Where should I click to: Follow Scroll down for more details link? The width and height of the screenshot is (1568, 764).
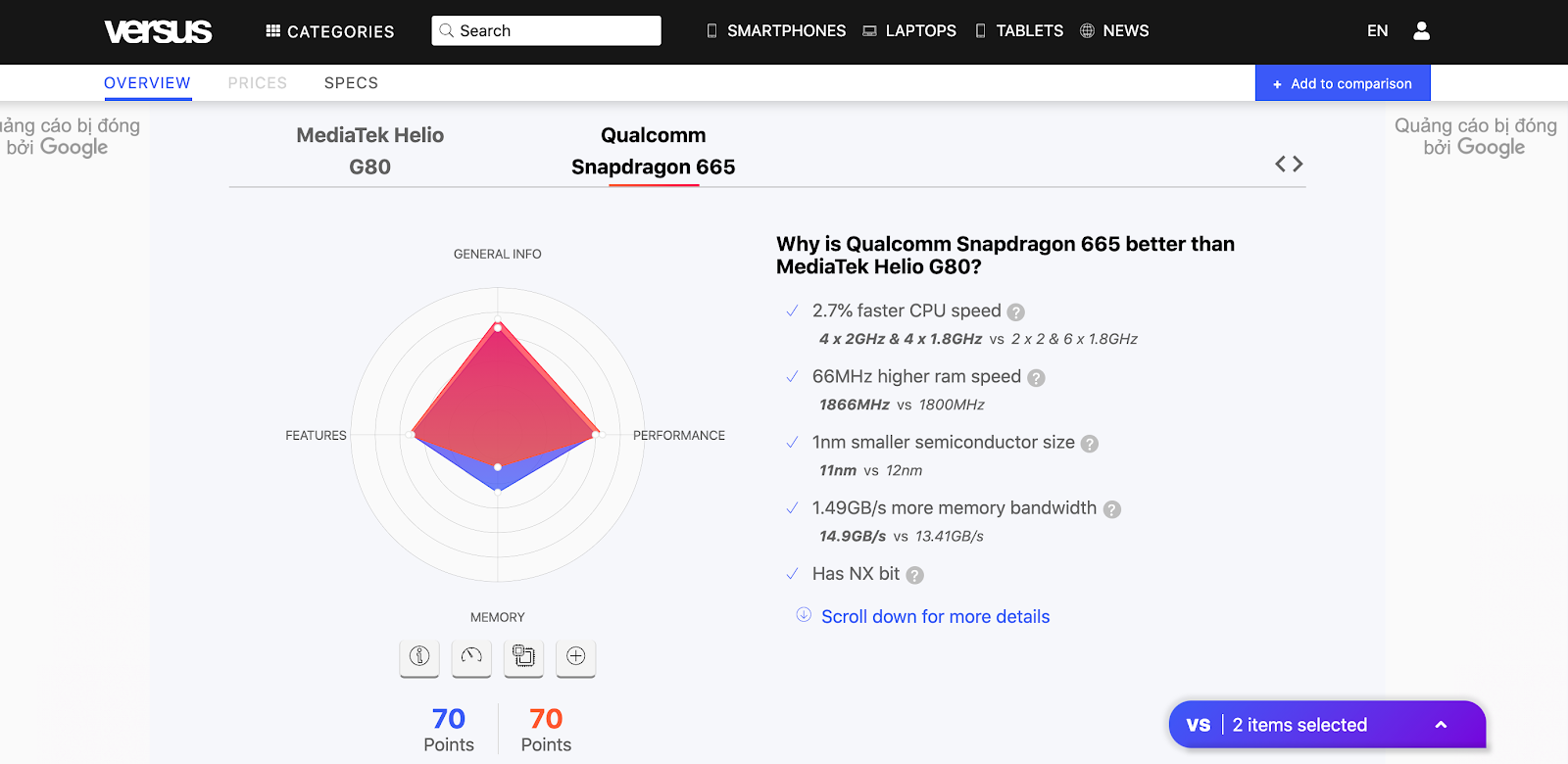[935, 616]
